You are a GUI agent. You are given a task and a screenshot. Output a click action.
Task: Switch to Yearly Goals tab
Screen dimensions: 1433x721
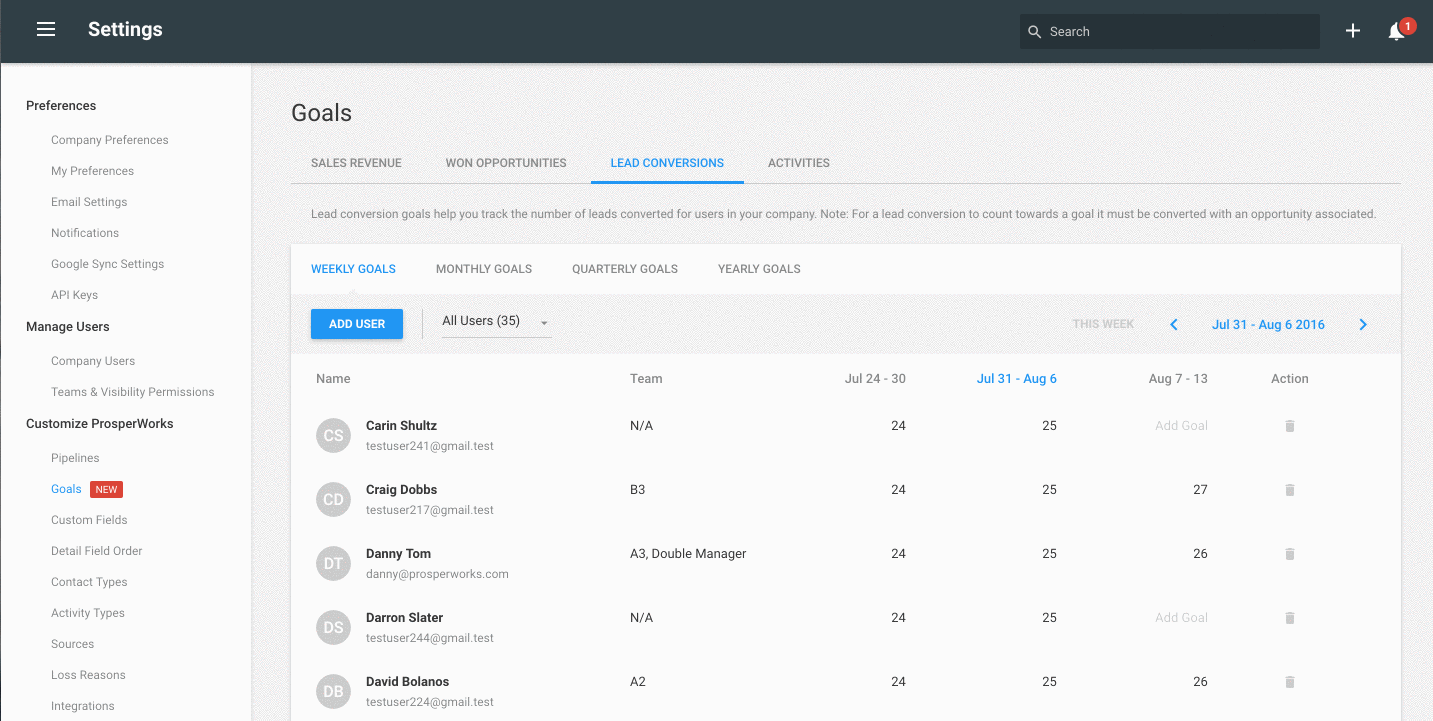(x=759, y=269)
